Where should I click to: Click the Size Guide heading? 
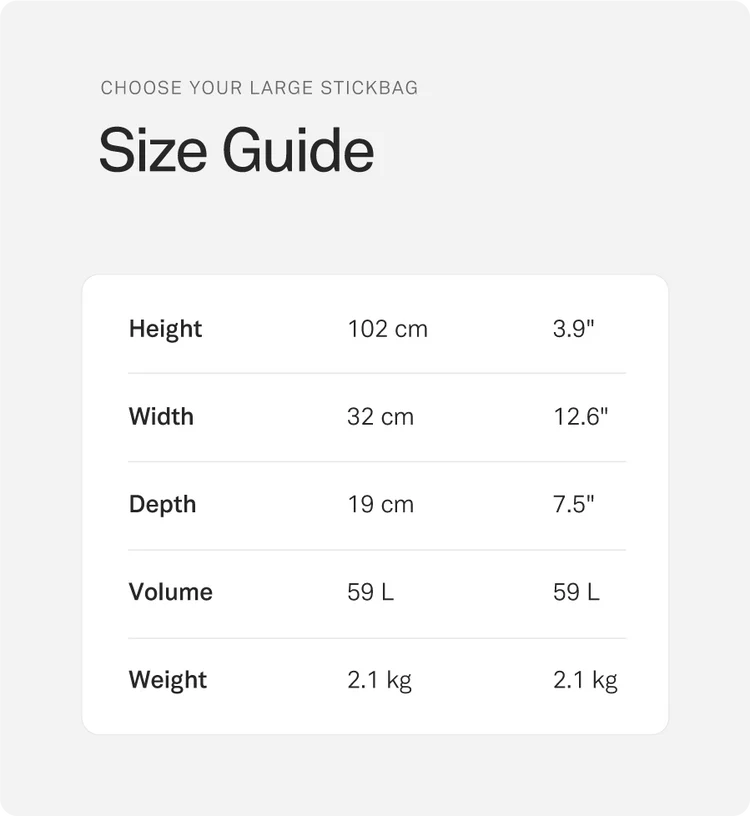tap(236, 151)
